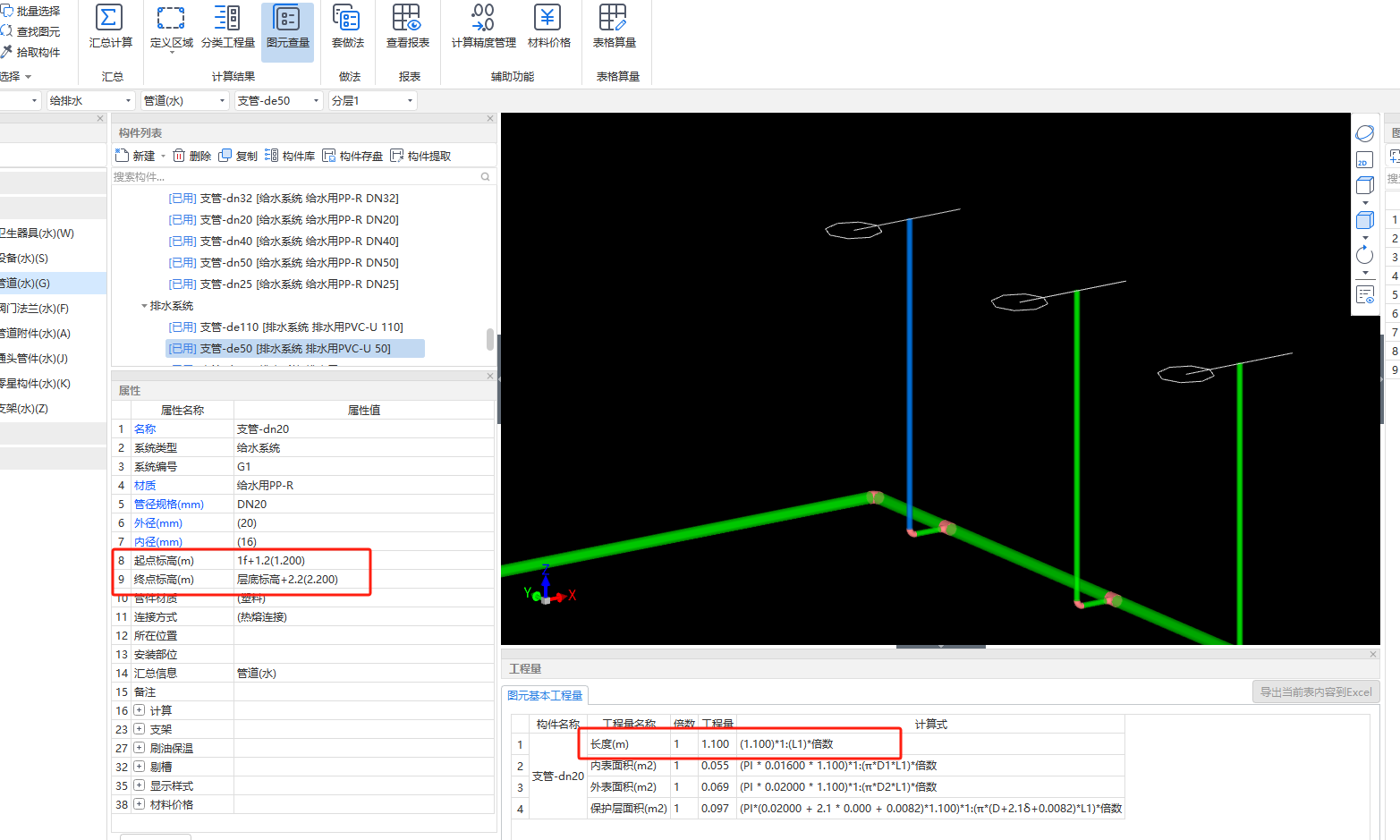Image resolution: width=1400 pixels, height=840 pixels.
Task: Open 查看报表 tool
Action: (407, 27)
